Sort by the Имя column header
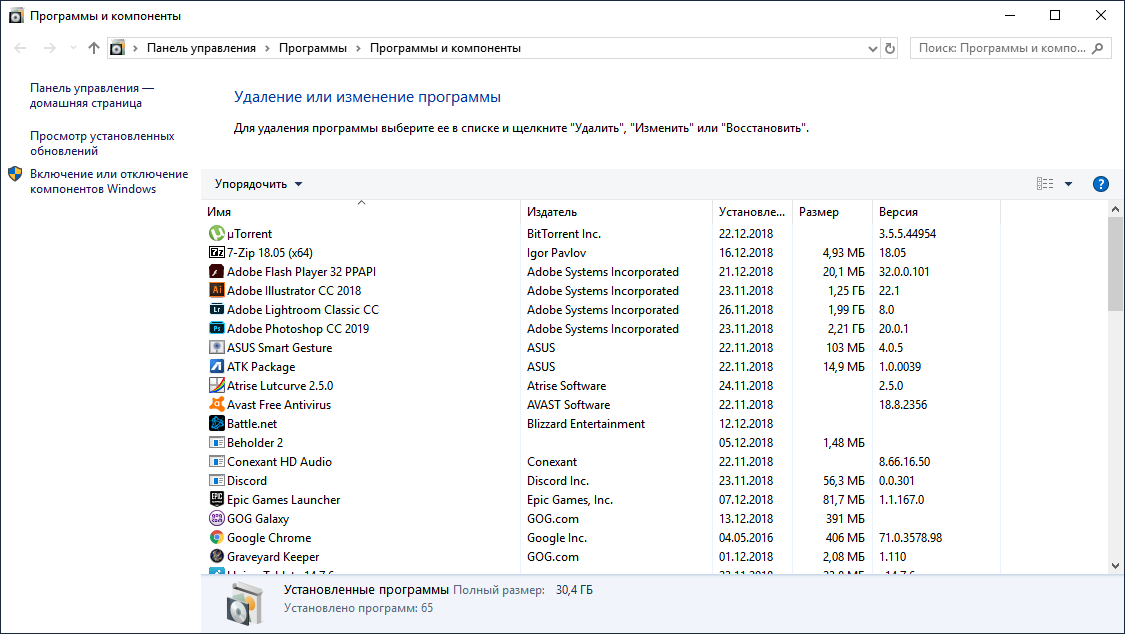 (x=361, y=212)
